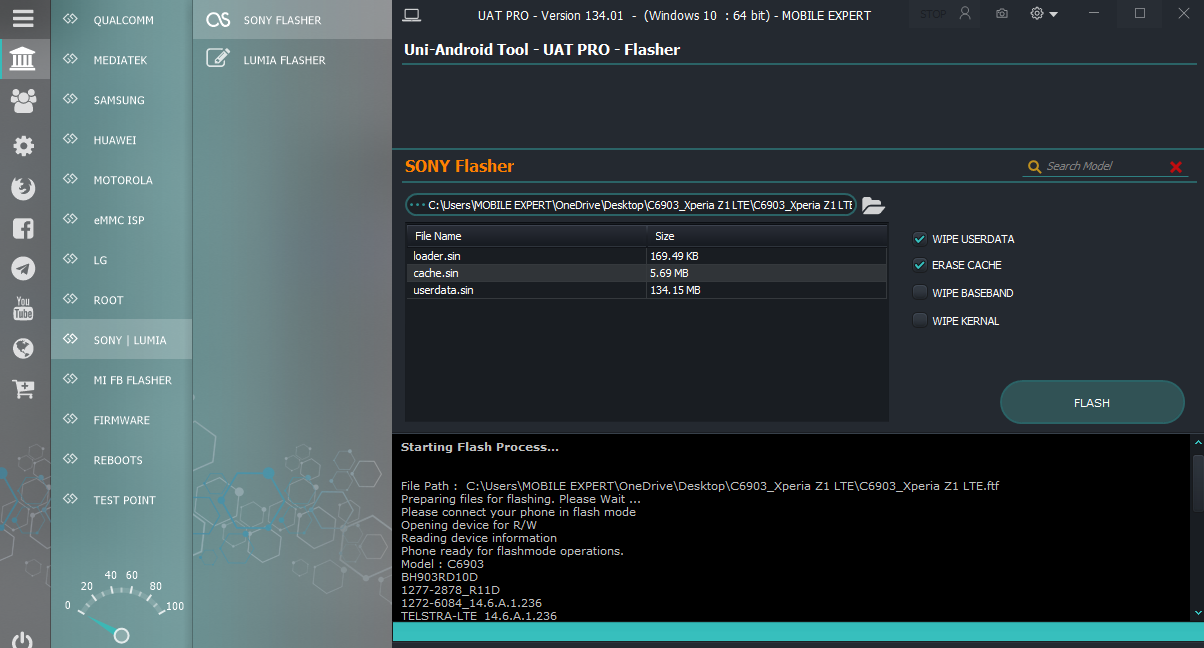Click the speed gauge dial
1204x648 pixels.
coord(121,608)
